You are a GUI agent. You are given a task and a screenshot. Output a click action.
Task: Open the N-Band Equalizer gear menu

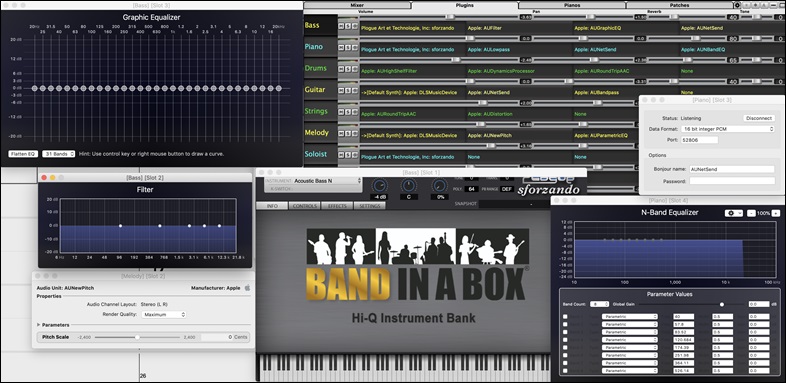[x=733, y=213]
